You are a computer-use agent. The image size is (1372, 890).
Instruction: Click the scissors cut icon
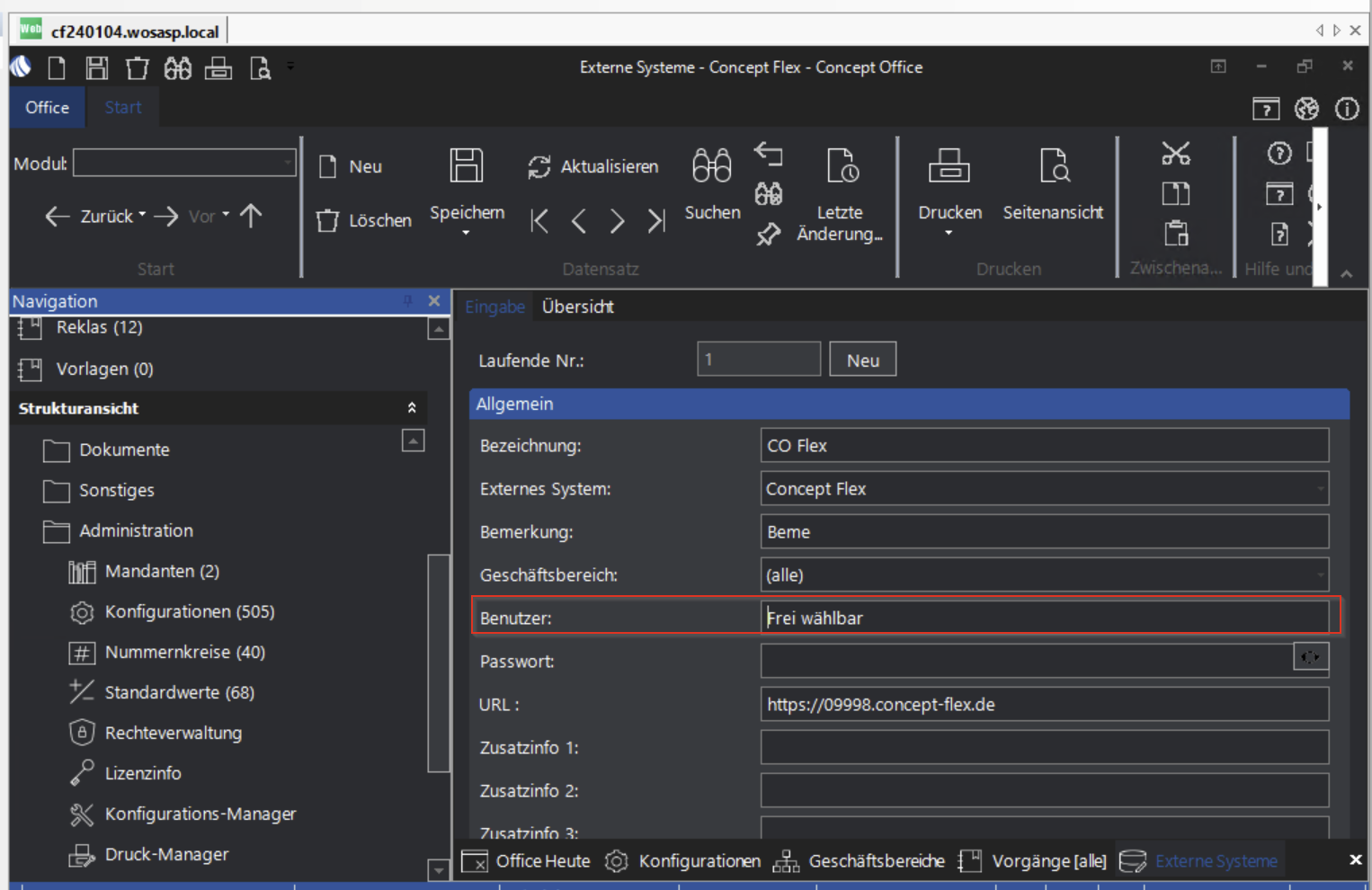click(1175, 154)
